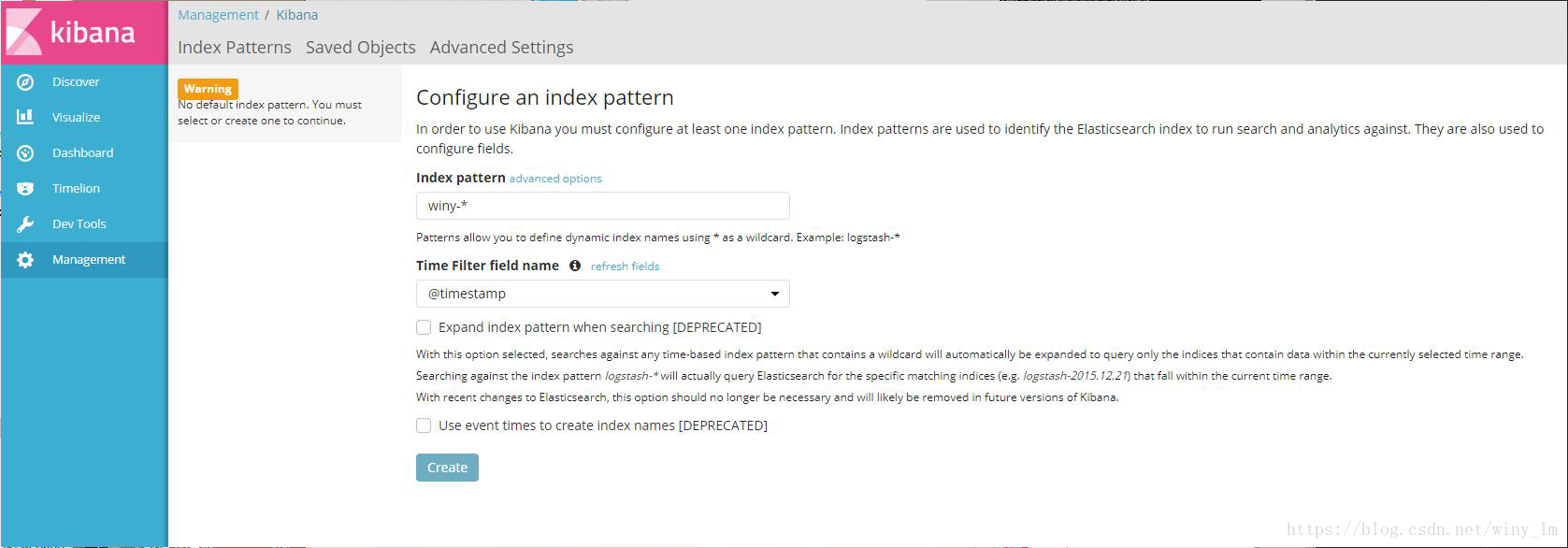
Task: Open Visualize from the sidebar
Action: [x=84, y=118]
